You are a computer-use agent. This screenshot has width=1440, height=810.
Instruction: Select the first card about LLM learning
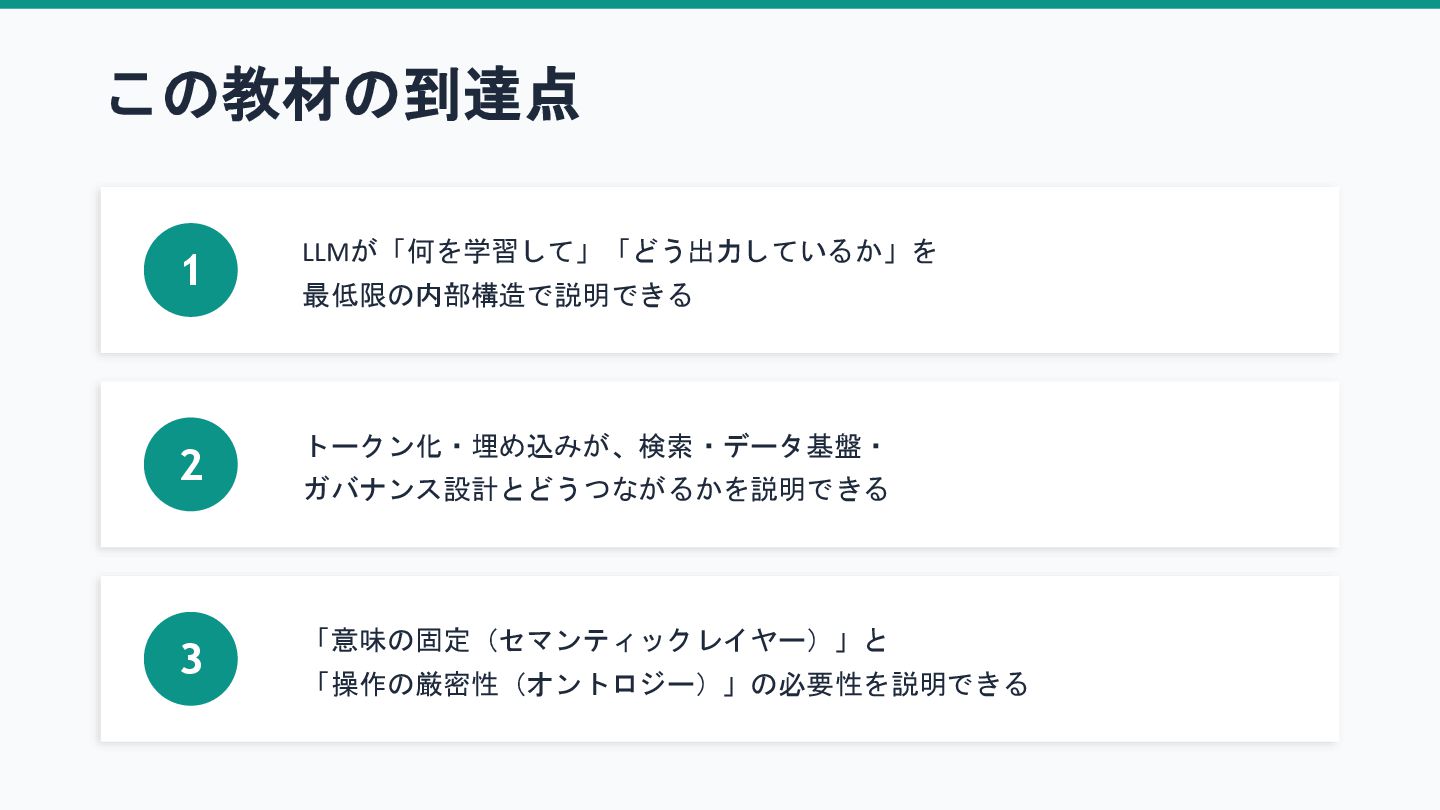click(x=720, y=270)
